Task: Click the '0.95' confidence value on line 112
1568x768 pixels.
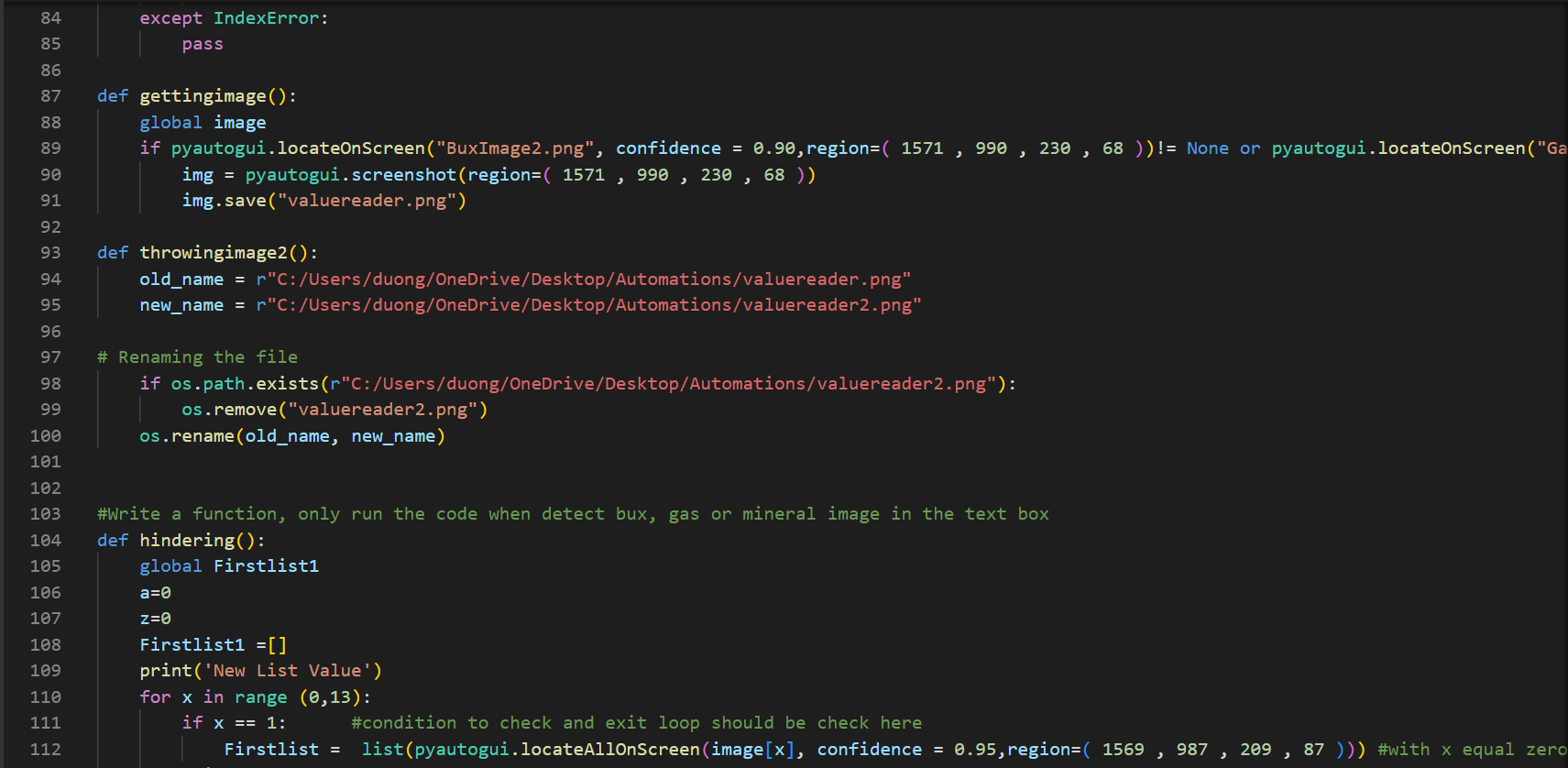Action: coord(975,750)
